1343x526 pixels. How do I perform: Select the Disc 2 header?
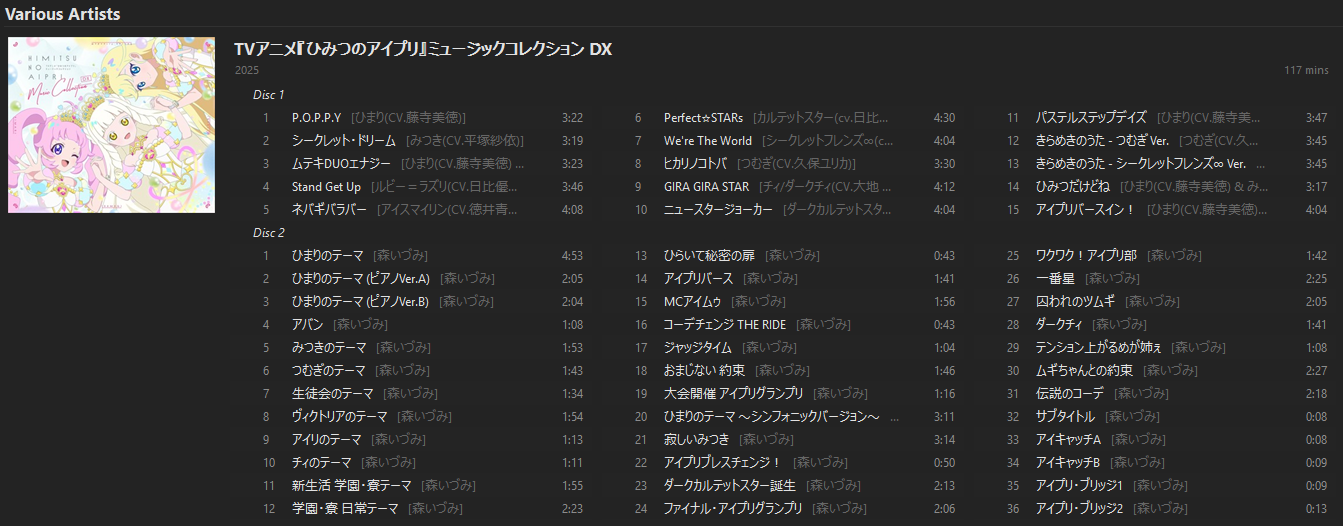tap(269, 233)
